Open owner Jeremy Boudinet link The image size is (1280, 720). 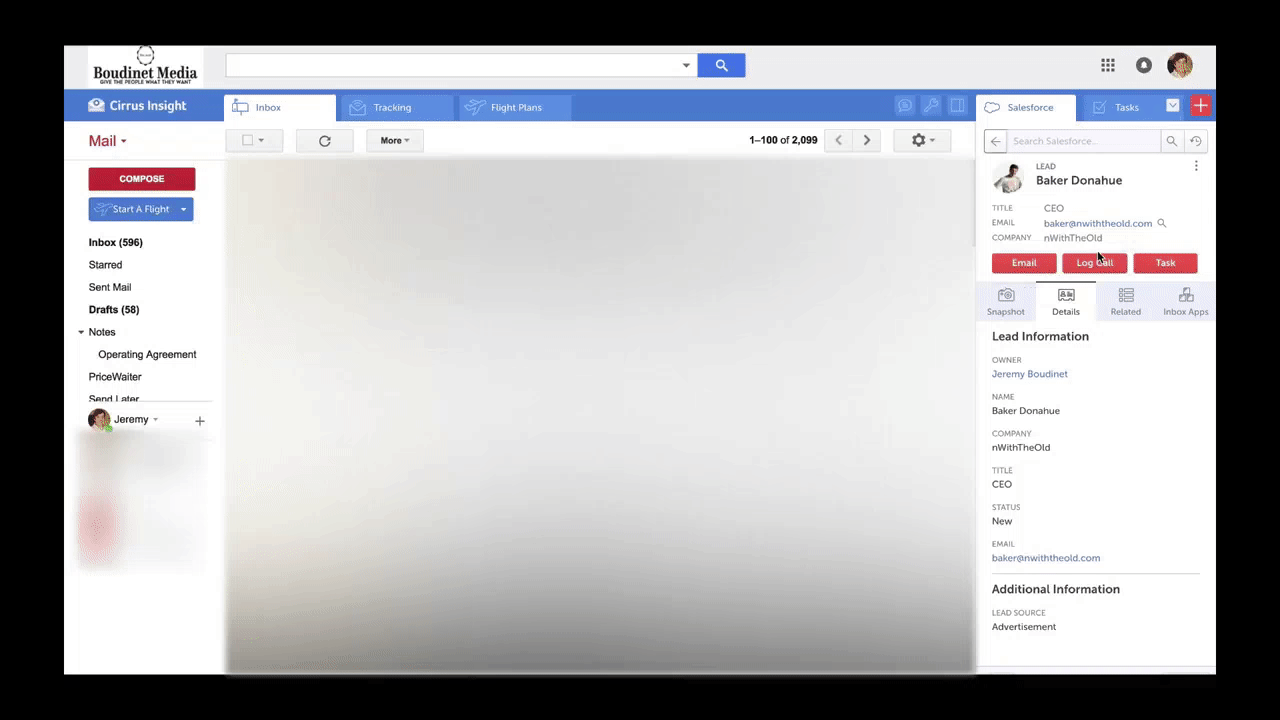tap(1030, 374)
